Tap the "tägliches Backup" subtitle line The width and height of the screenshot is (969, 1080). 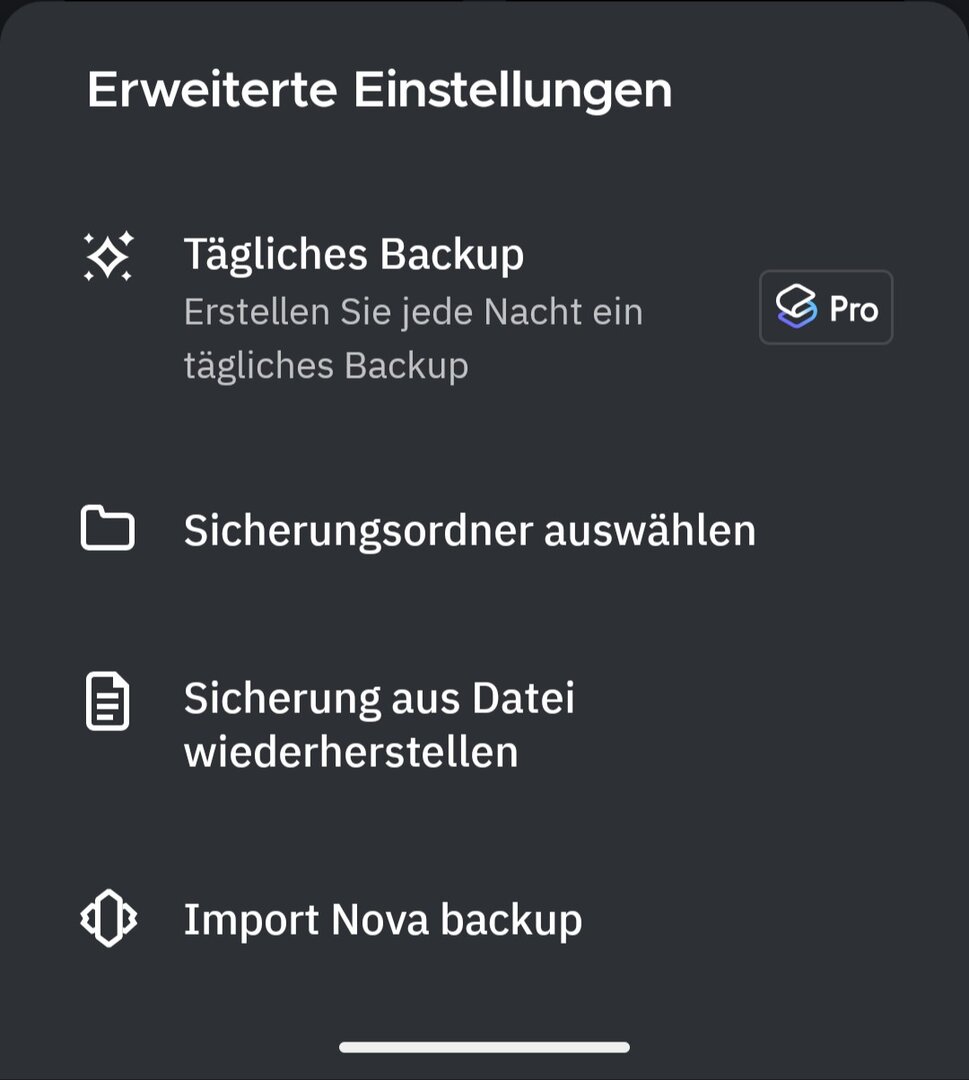click(326, 366)
